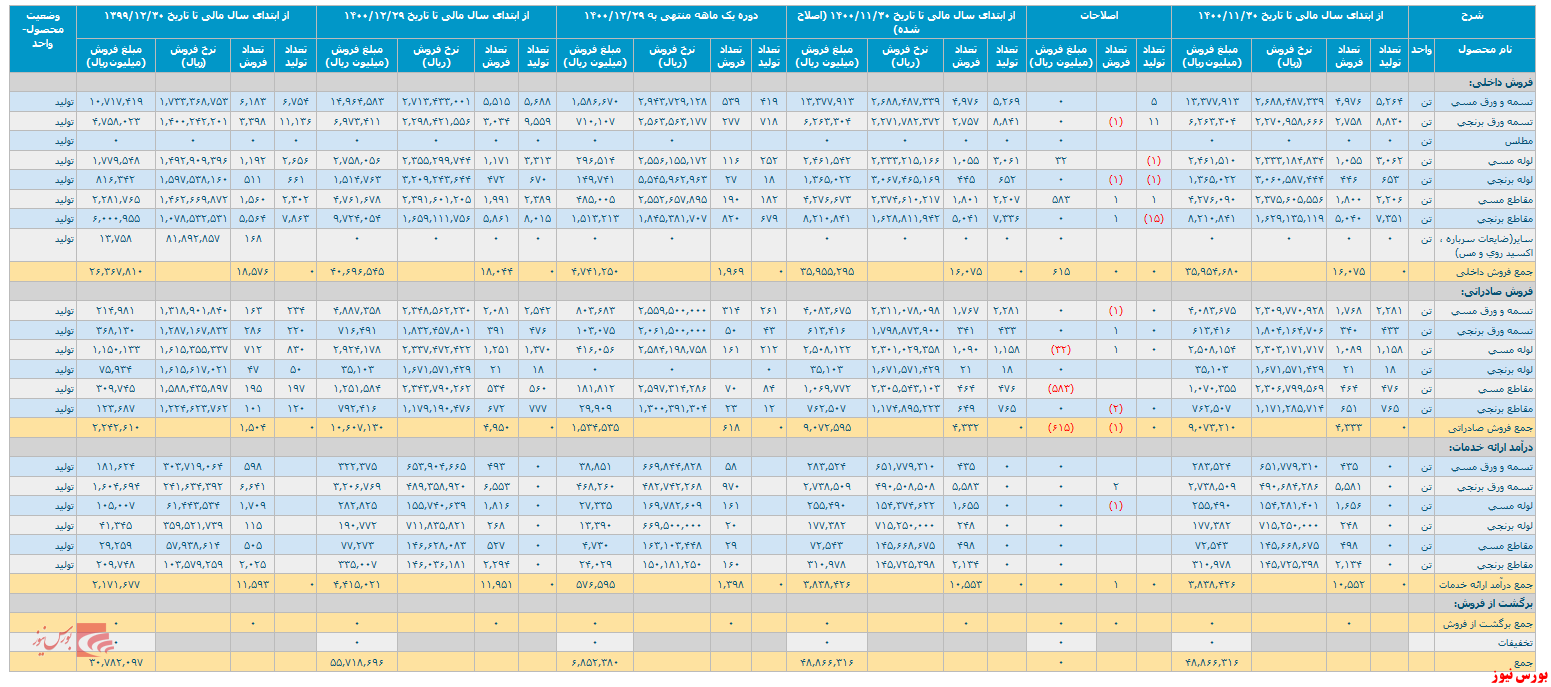
Task: Select the domestic sales total "۳۵,۹۵۴,۶۸۰"
Action: 1209,270
